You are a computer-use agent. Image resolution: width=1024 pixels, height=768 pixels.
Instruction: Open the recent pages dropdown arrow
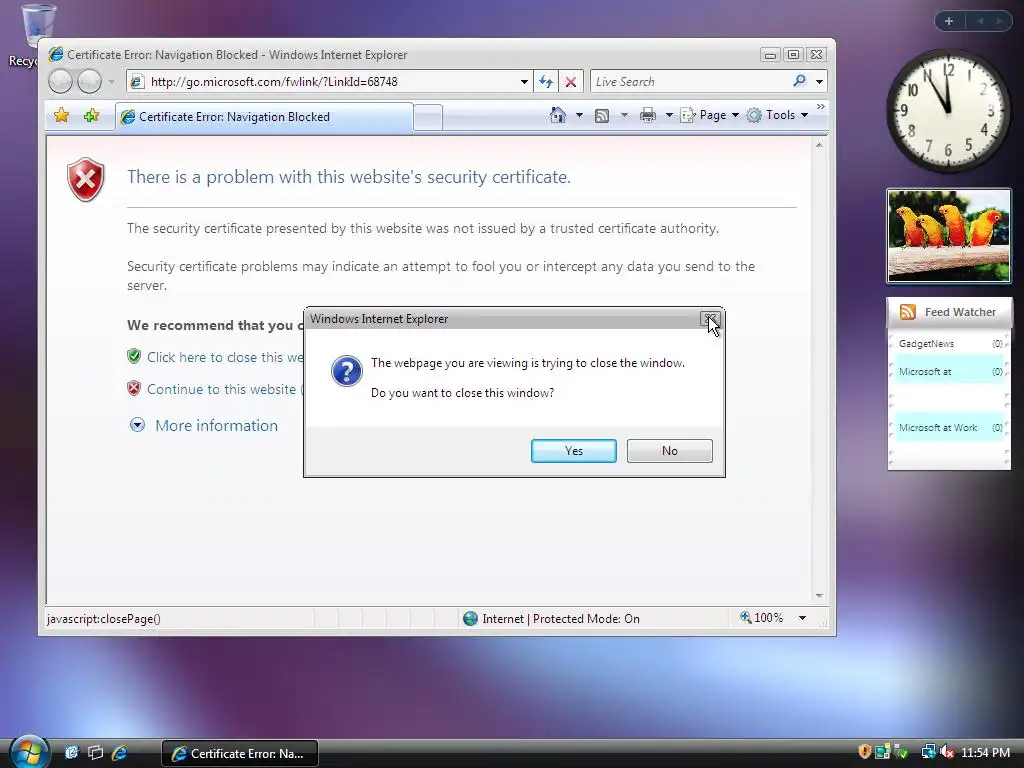point(111,82)
